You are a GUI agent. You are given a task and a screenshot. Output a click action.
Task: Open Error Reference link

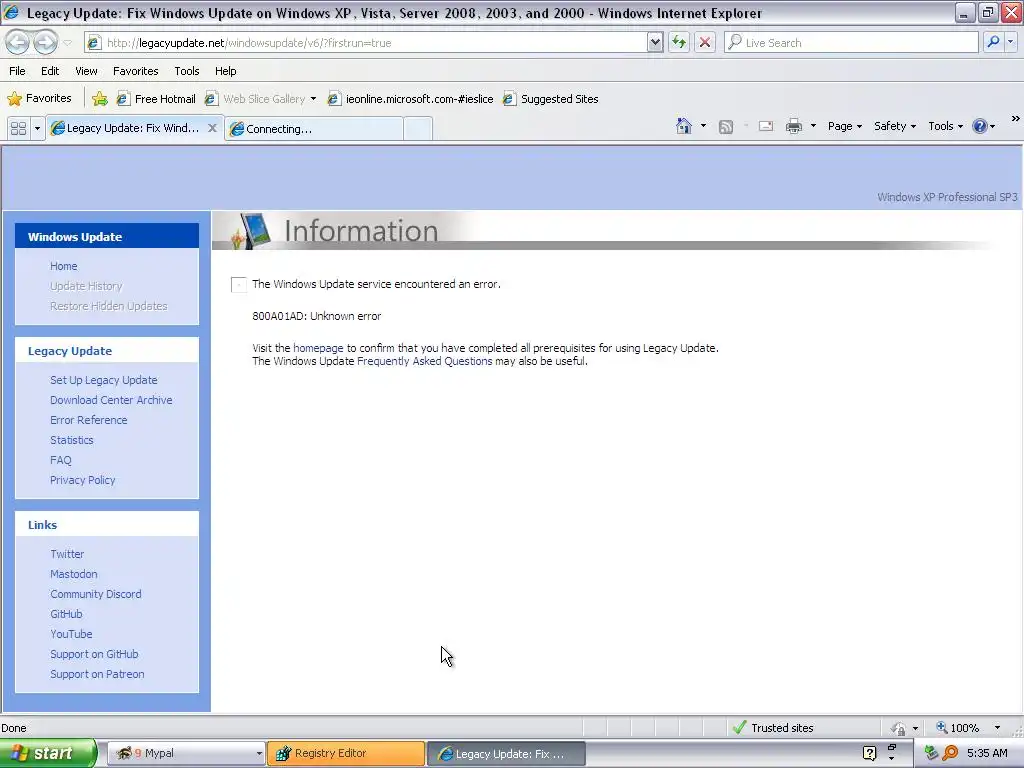pos(89,420)
